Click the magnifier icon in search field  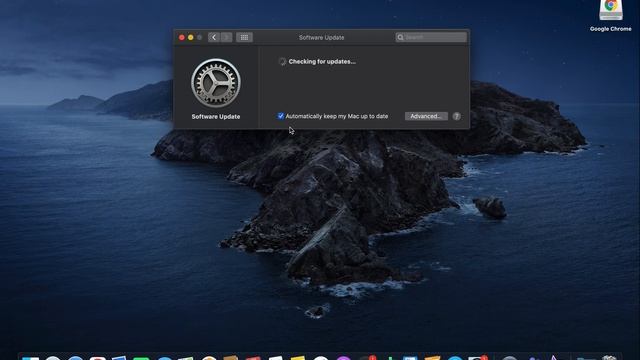(x=400, y=38)
